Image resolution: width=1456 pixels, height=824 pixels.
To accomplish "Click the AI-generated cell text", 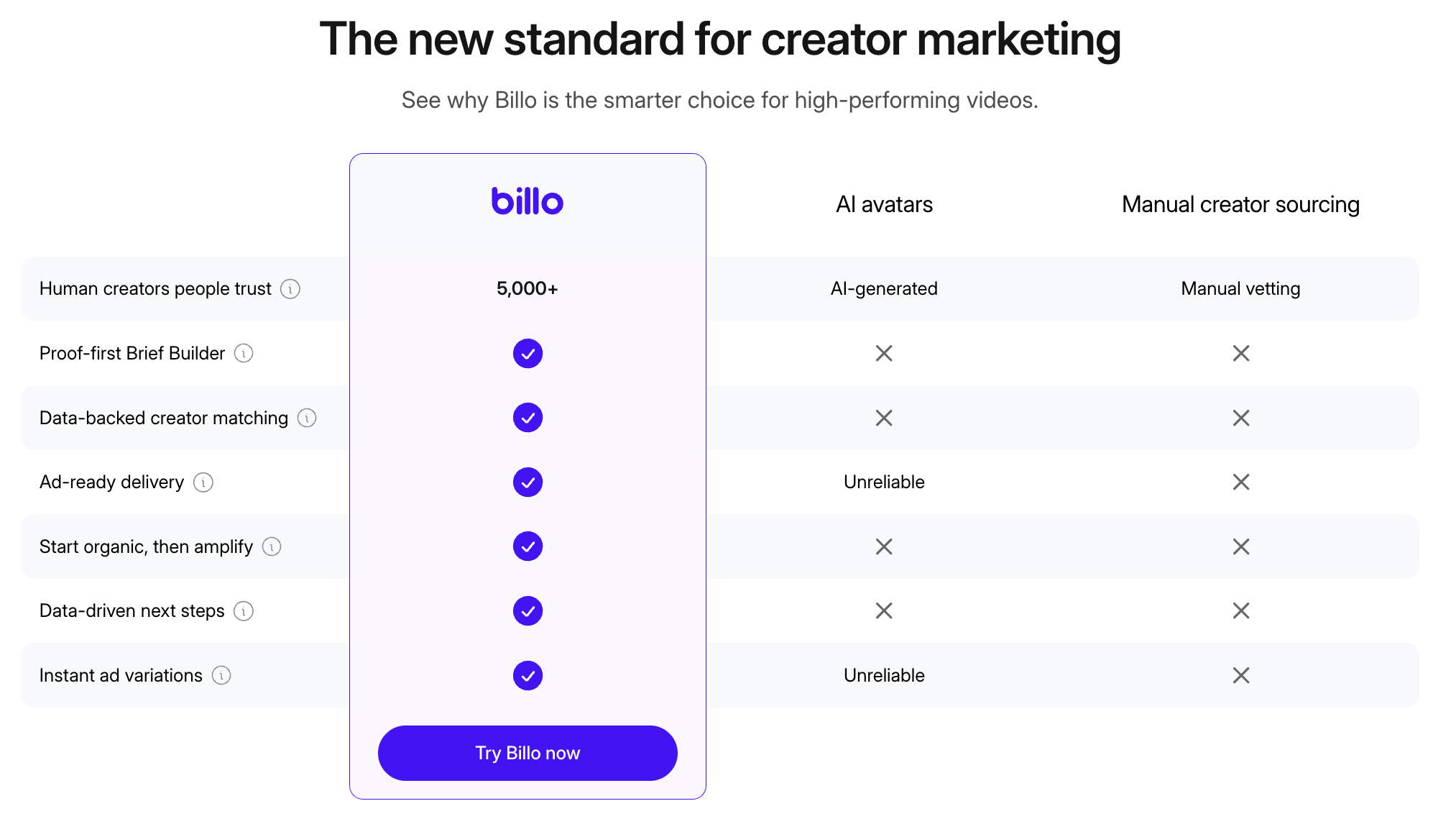I will [884, 289].
